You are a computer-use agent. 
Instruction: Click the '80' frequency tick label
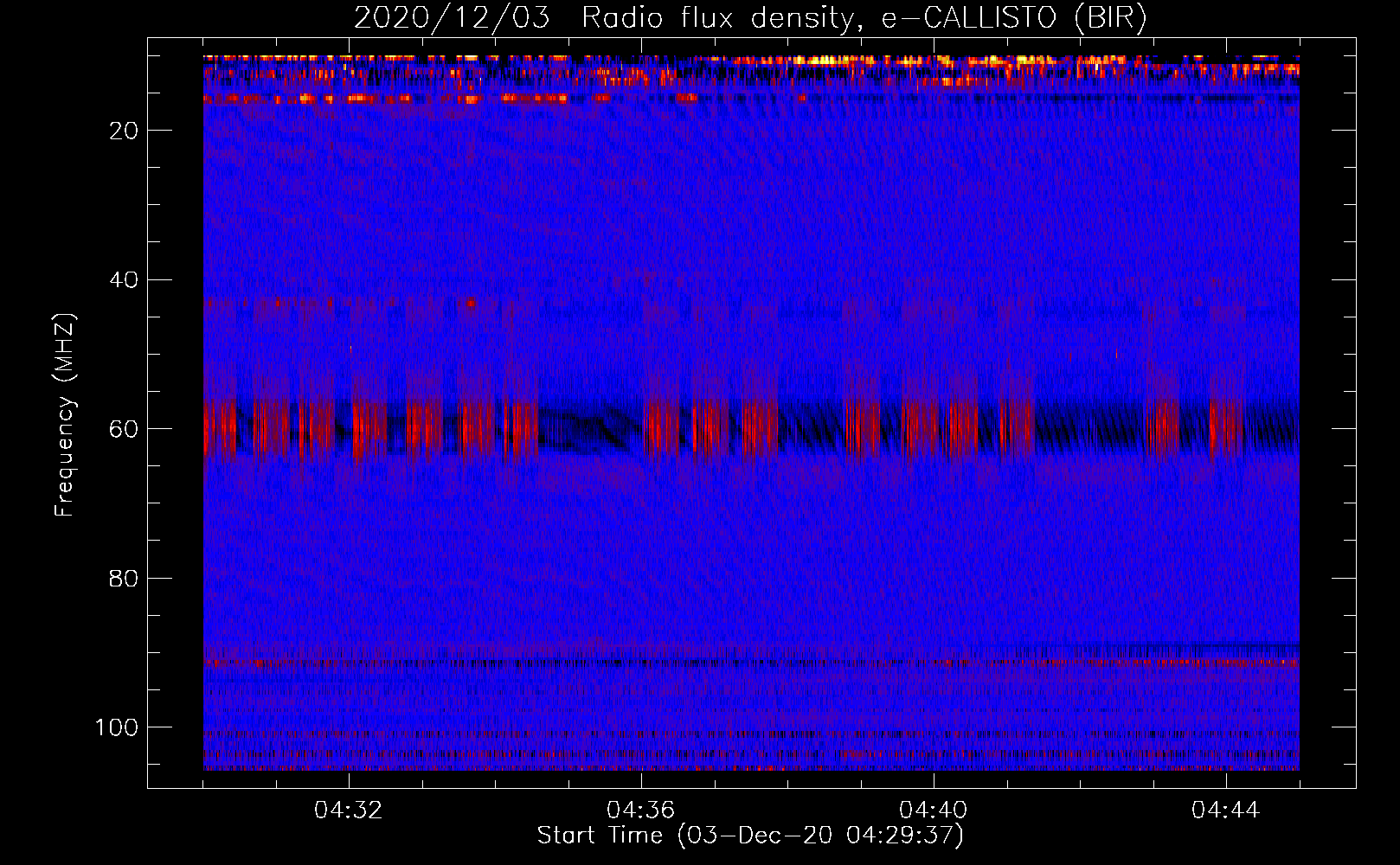[124, 579]
